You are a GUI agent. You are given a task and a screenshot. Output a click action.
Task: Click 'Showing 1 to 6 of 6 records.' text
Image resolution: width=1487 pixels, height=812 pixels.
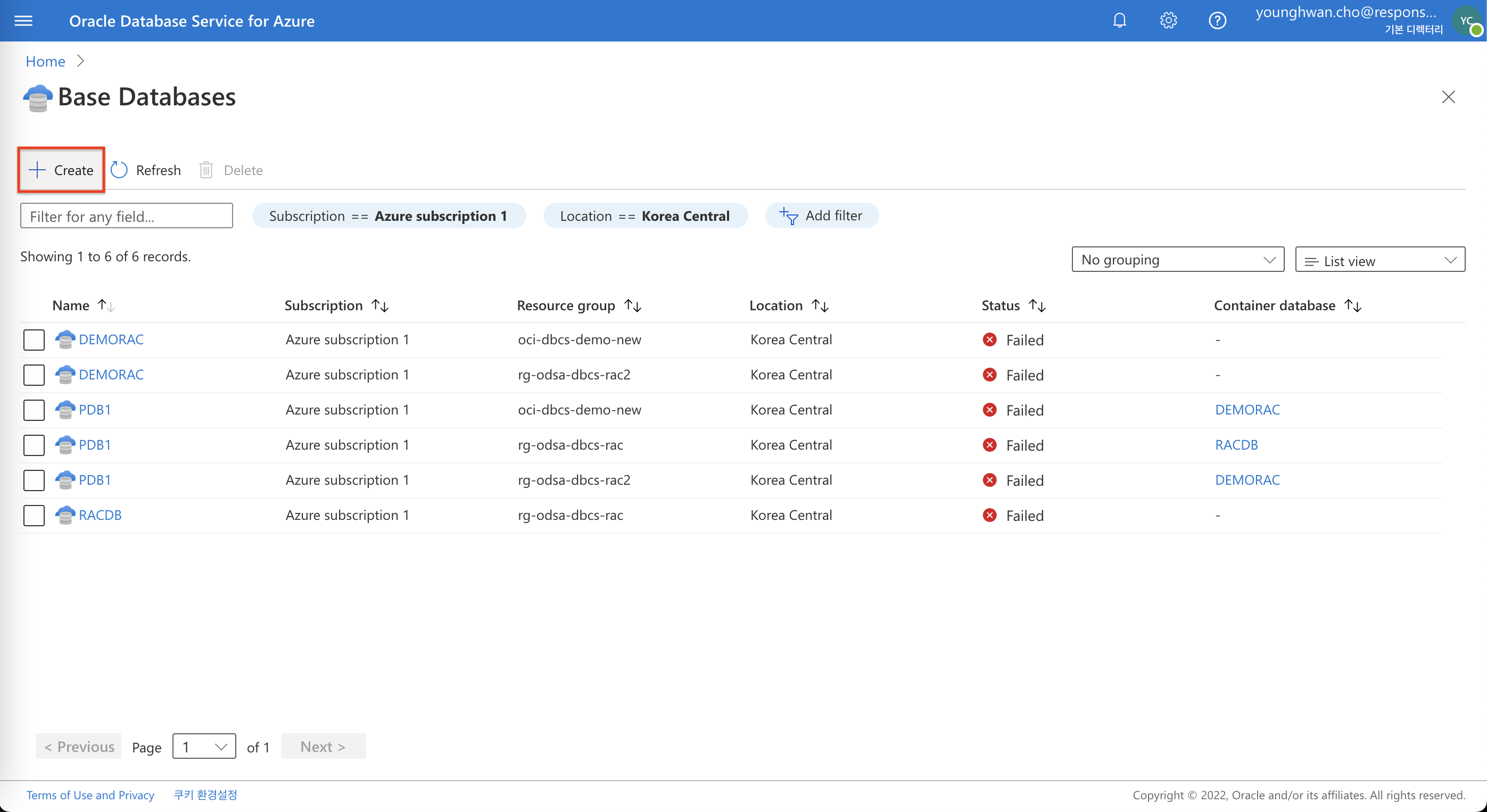click(x=105, y=256)
